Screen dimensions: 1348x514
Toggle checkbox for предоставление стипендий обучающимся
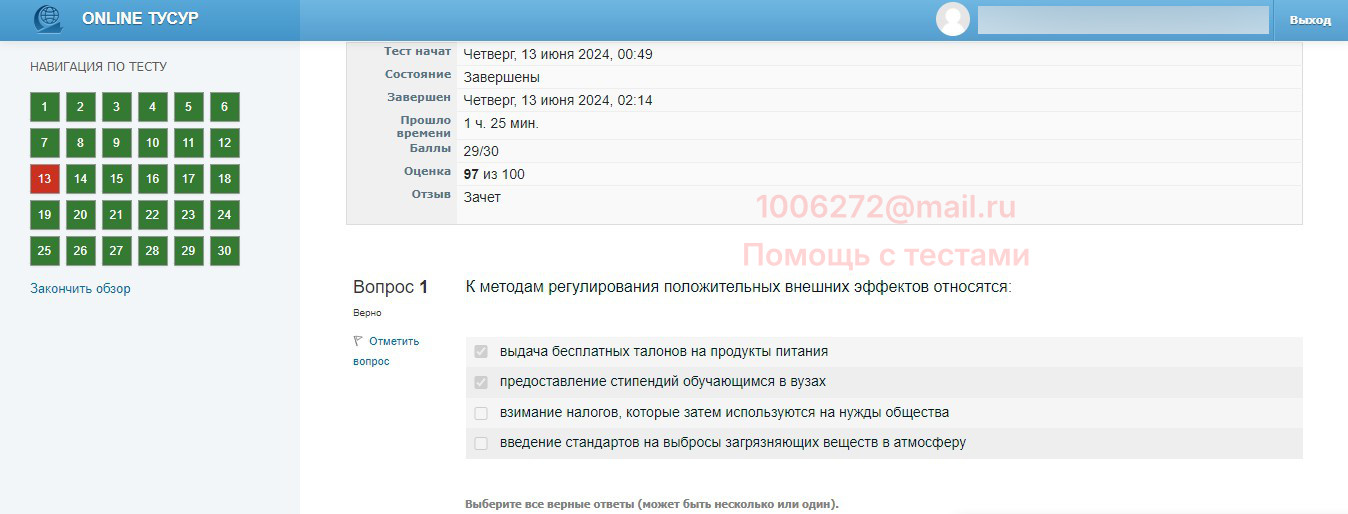coord(481,382)
